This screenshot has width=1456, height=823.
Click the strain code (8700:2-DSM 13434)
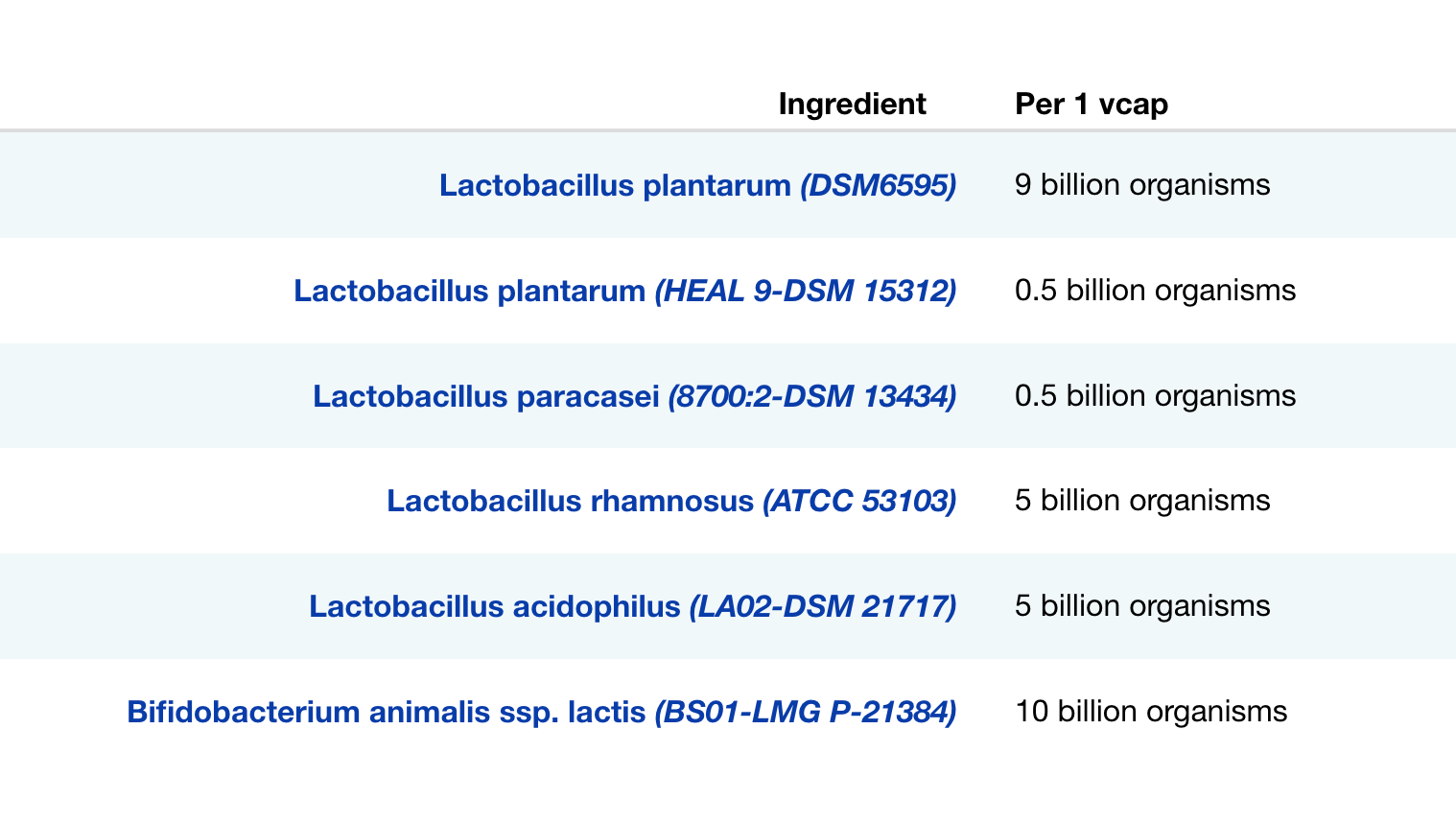pyautogui.click(x=812, y=396)
